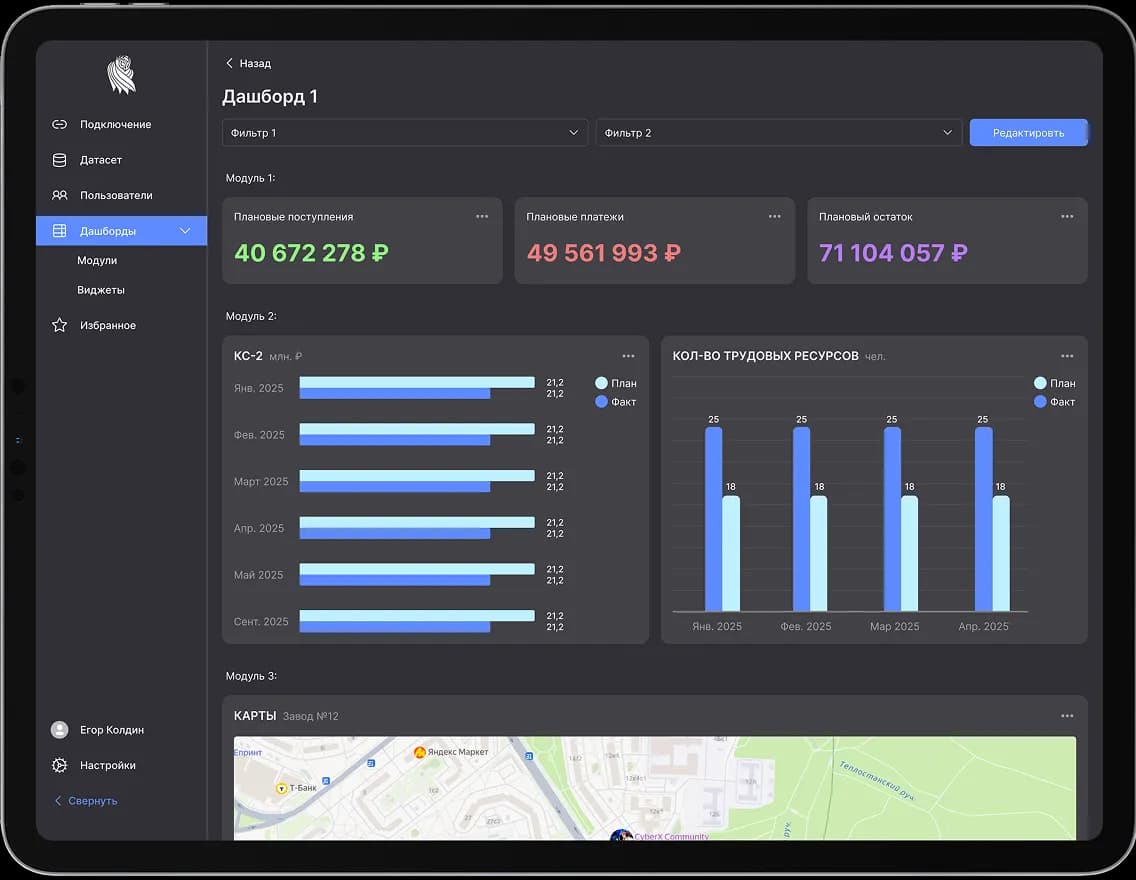Select Модули in the sidebar
1136x880 pixels.
[97, 261]
